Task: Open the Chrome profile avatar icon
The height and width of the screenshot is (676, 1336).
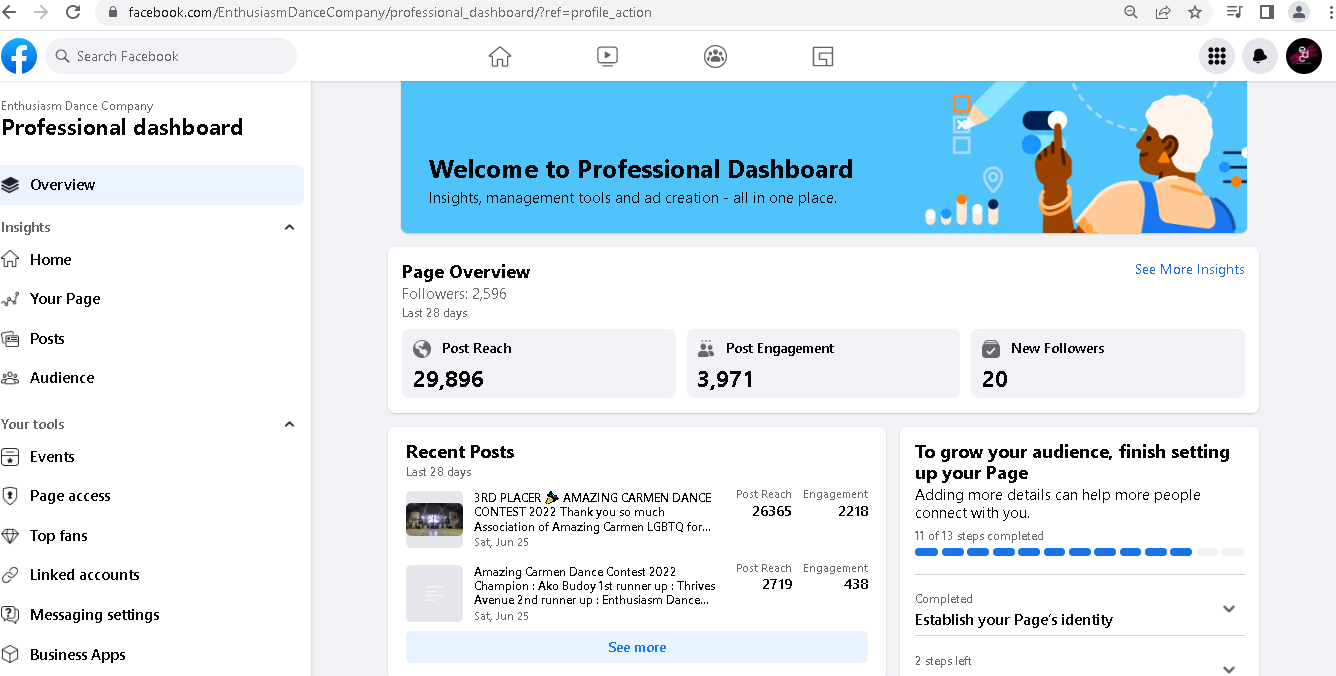Action: pyautogui.click(x=1299, y=12)
